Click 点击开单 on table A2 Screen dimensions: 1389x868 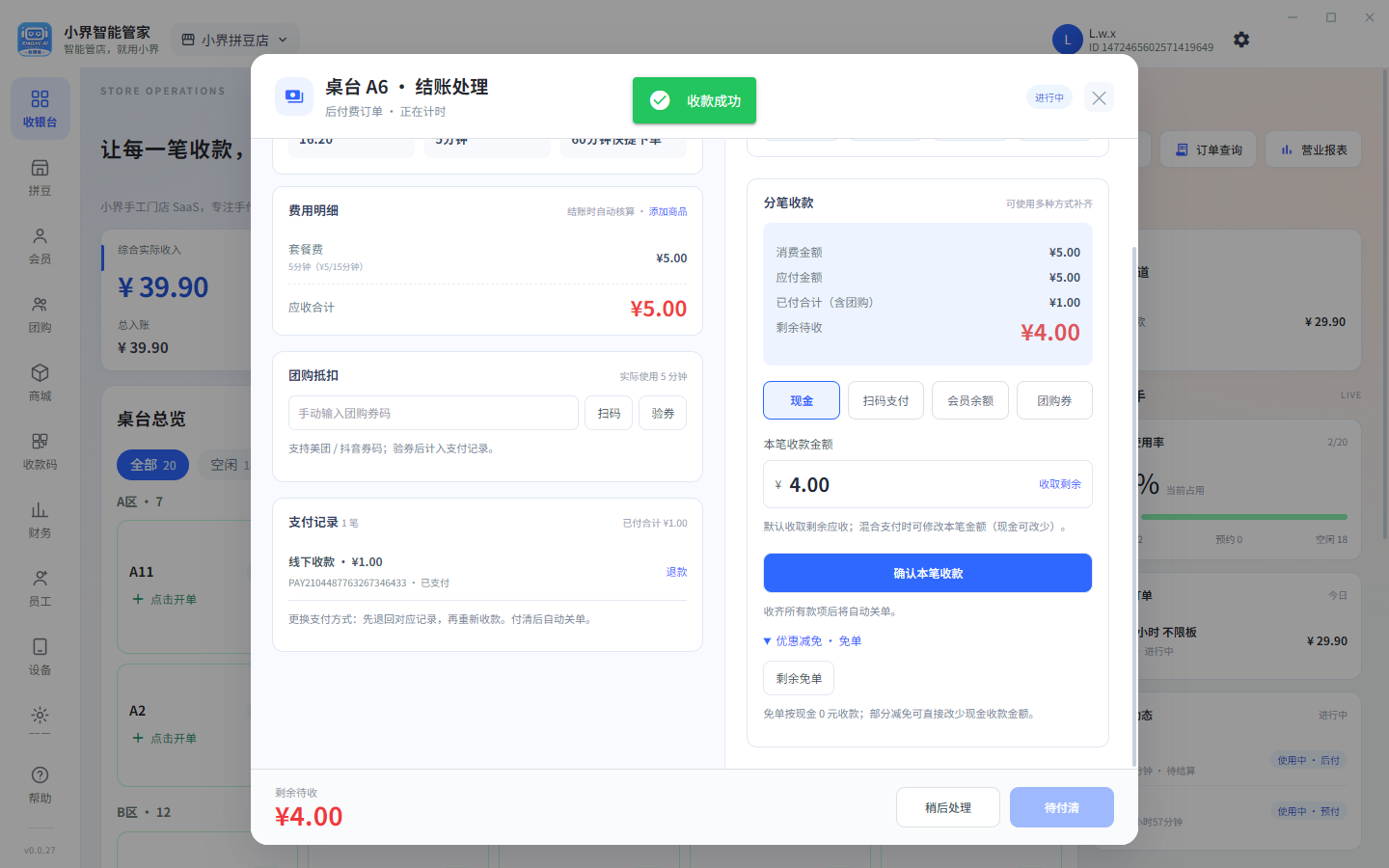click(x=165, y=738)
